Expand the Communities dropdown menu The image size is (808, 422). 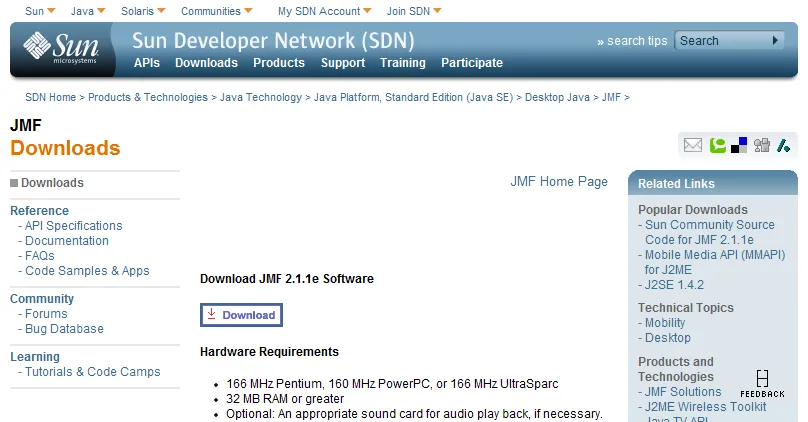(x=216, y=11)
